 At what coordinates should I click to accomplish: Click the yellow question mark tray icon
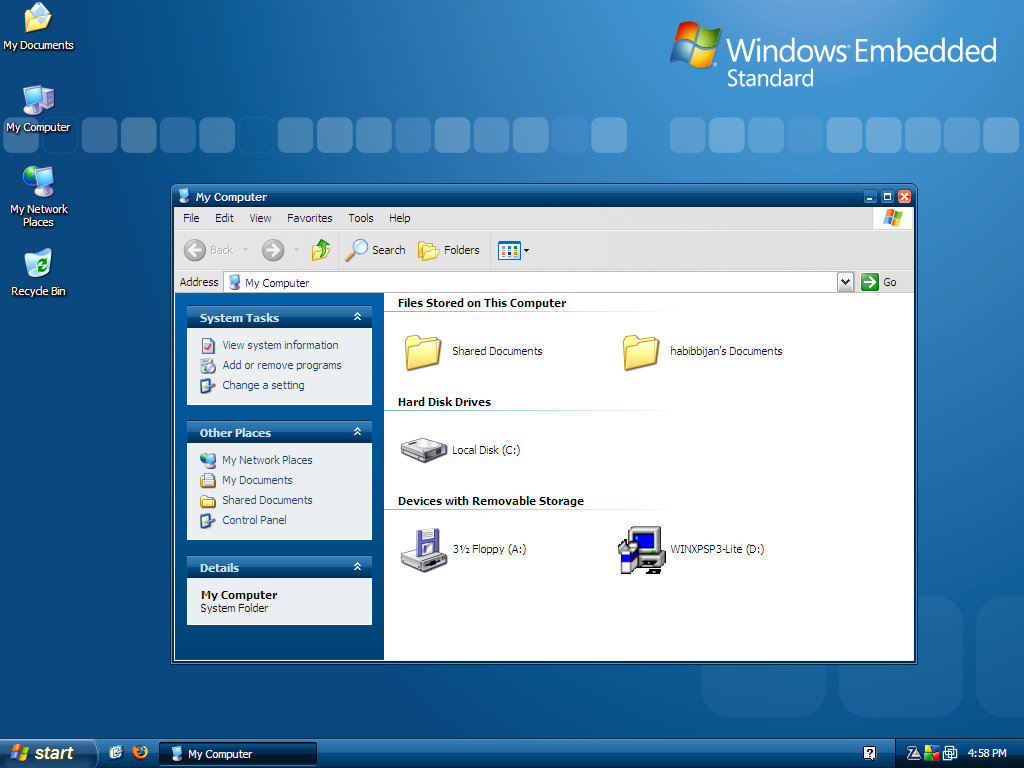pos(869,754)
